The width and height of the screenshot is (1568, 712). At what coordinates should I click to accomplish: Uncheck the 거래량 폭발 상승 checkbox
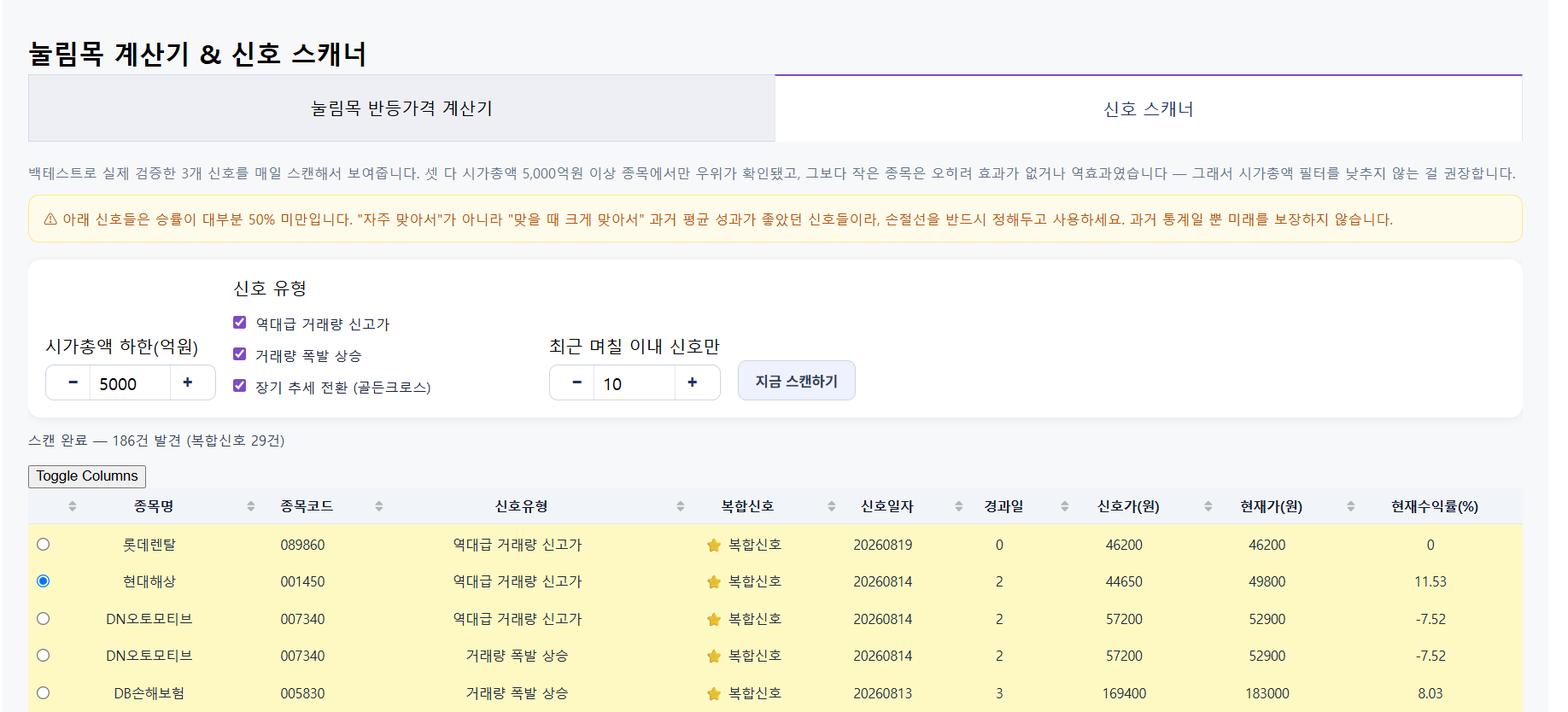click(240, 354)
